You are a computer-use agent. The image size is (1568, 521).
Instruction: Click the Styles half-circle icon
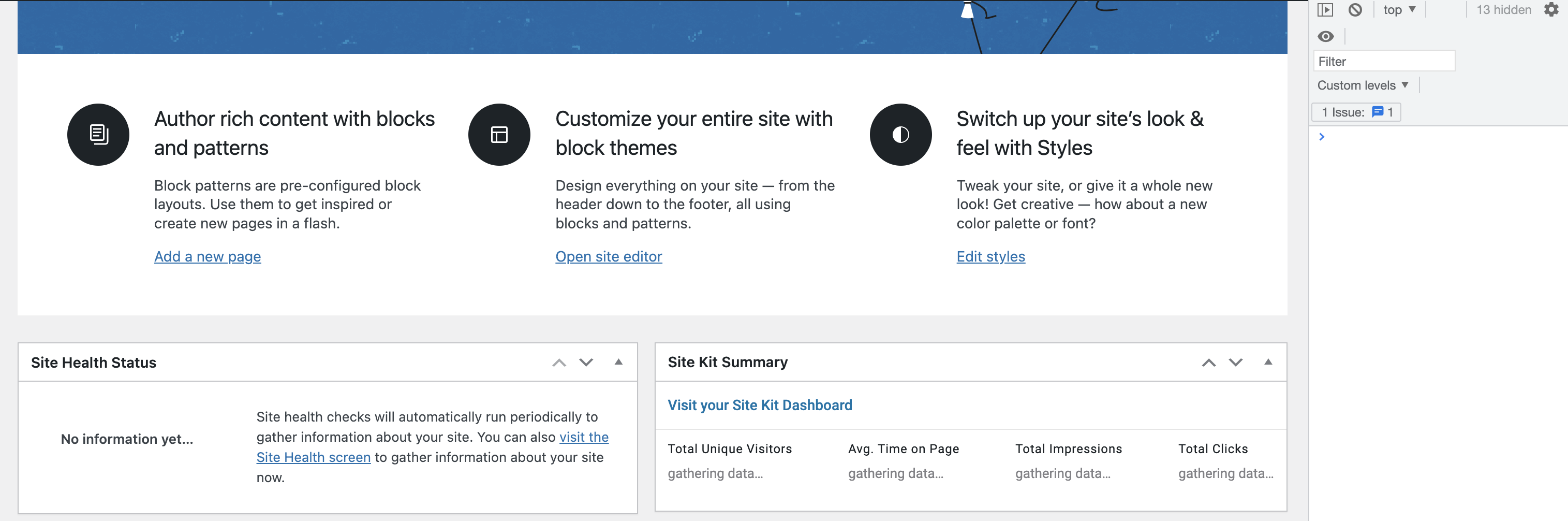[900, 134]
